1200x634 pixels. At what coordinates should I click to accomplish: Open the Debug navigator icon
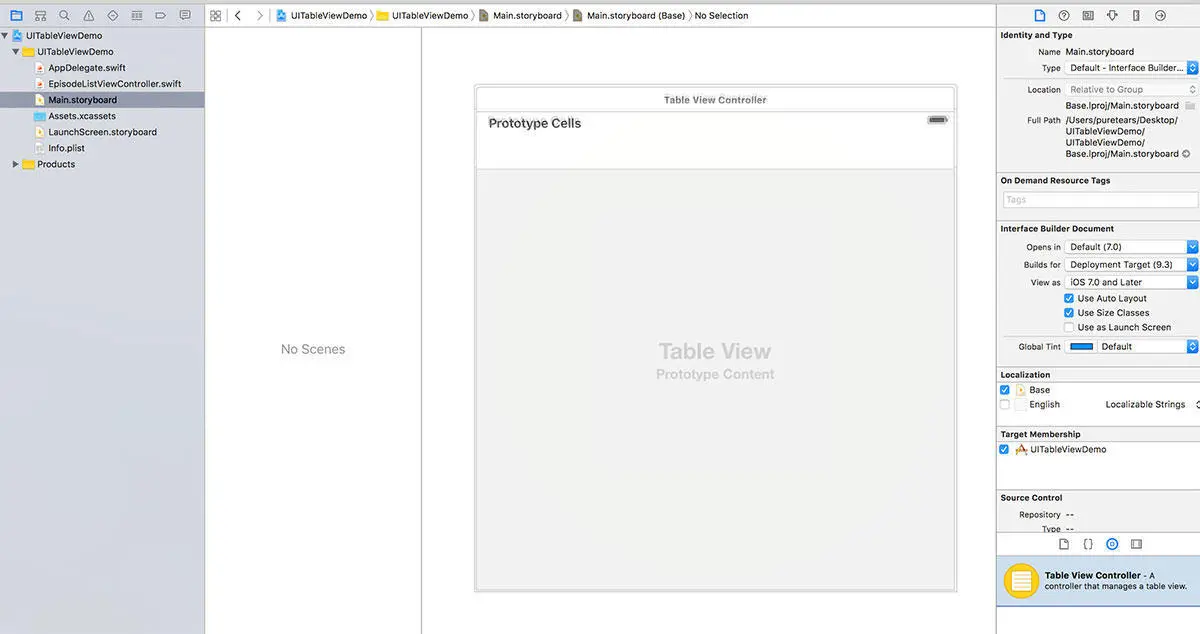pyautogui.click(x=137, y=16)
